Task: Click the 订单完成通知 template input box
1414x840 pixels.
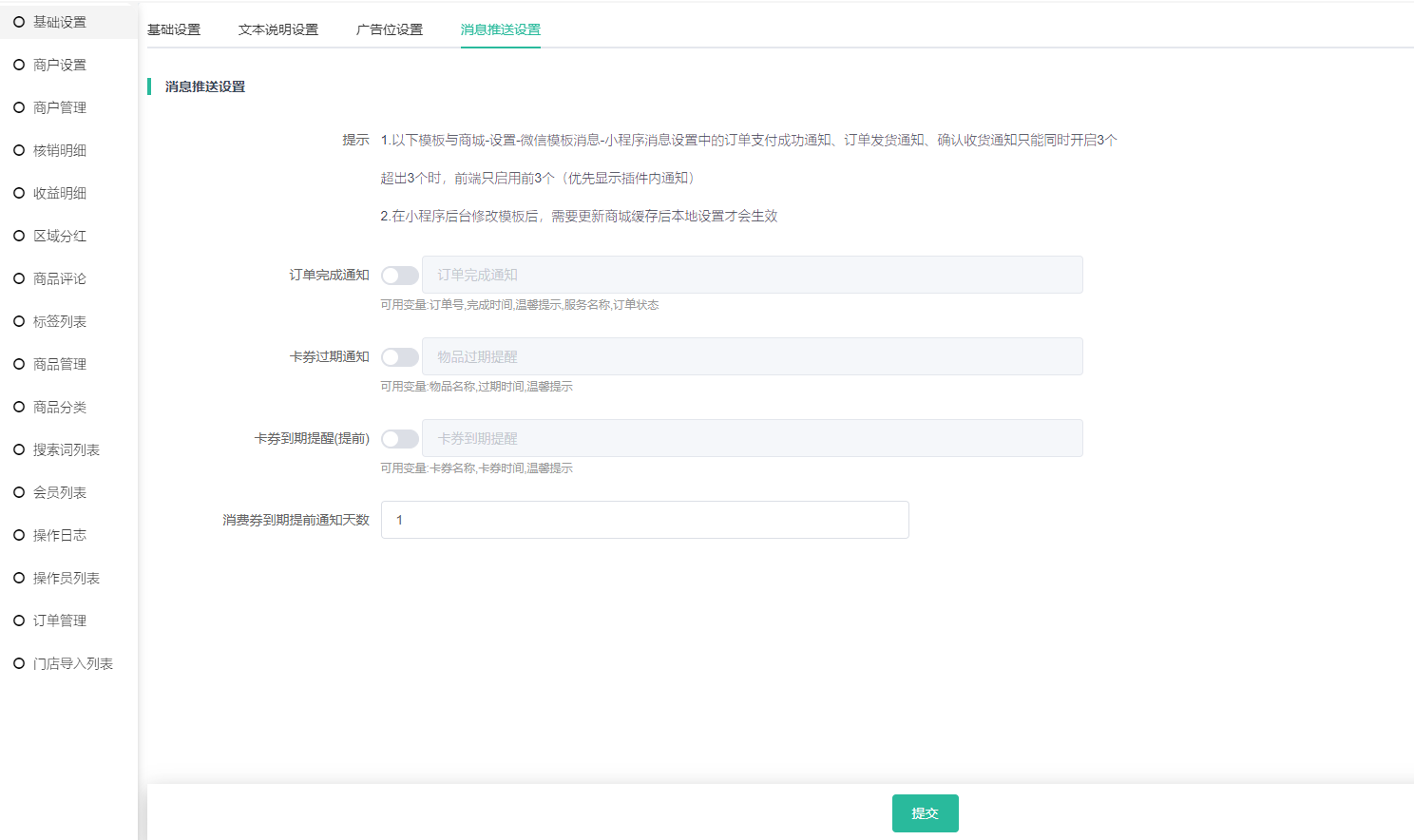Action: pos(752,275)
